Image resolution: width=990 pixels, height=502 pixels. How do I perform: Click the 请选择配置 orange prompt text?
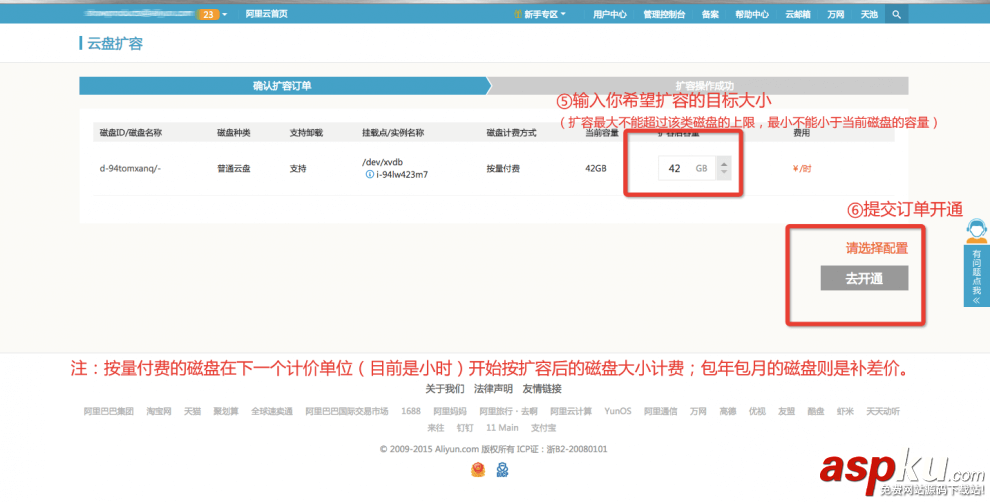tap(876, 248)
